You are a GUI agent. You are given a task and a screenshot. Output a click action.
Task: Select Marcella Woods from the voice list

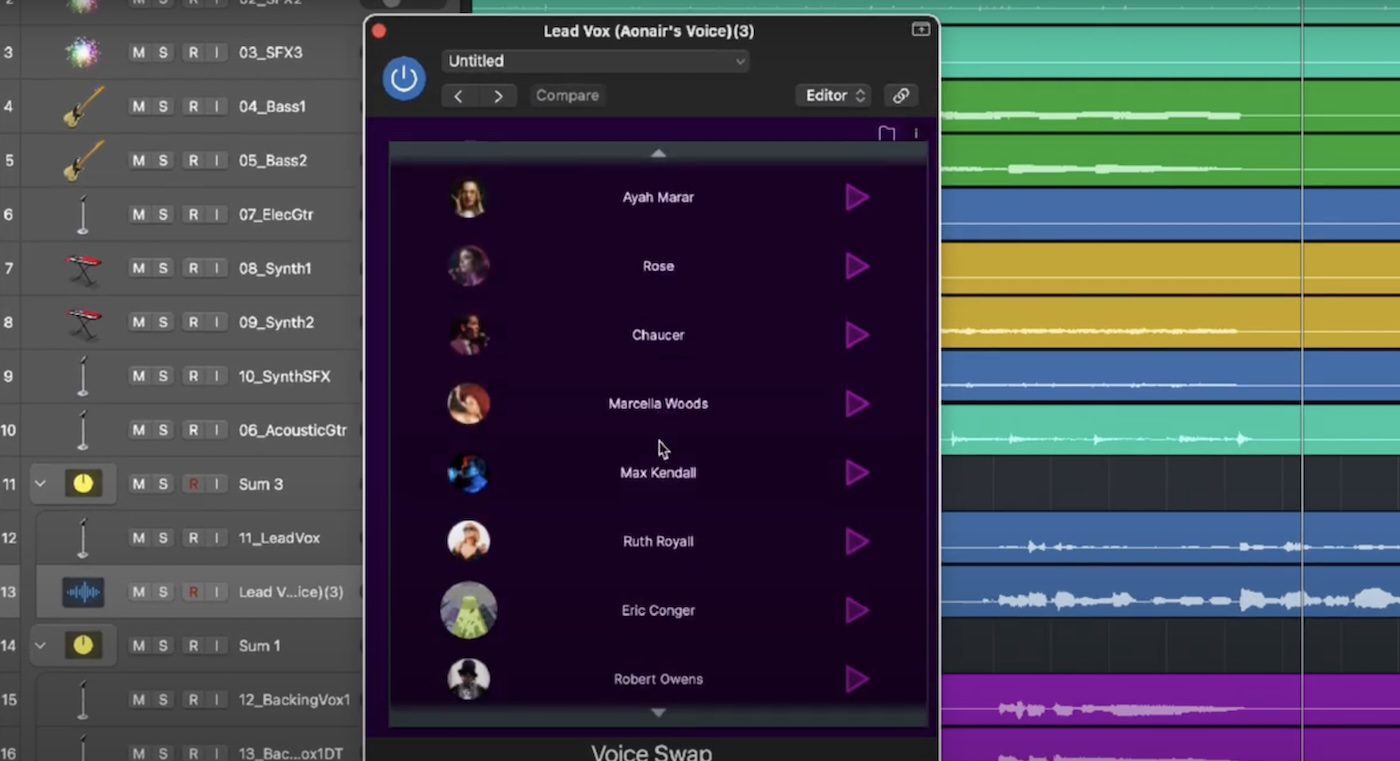[657, 404]
